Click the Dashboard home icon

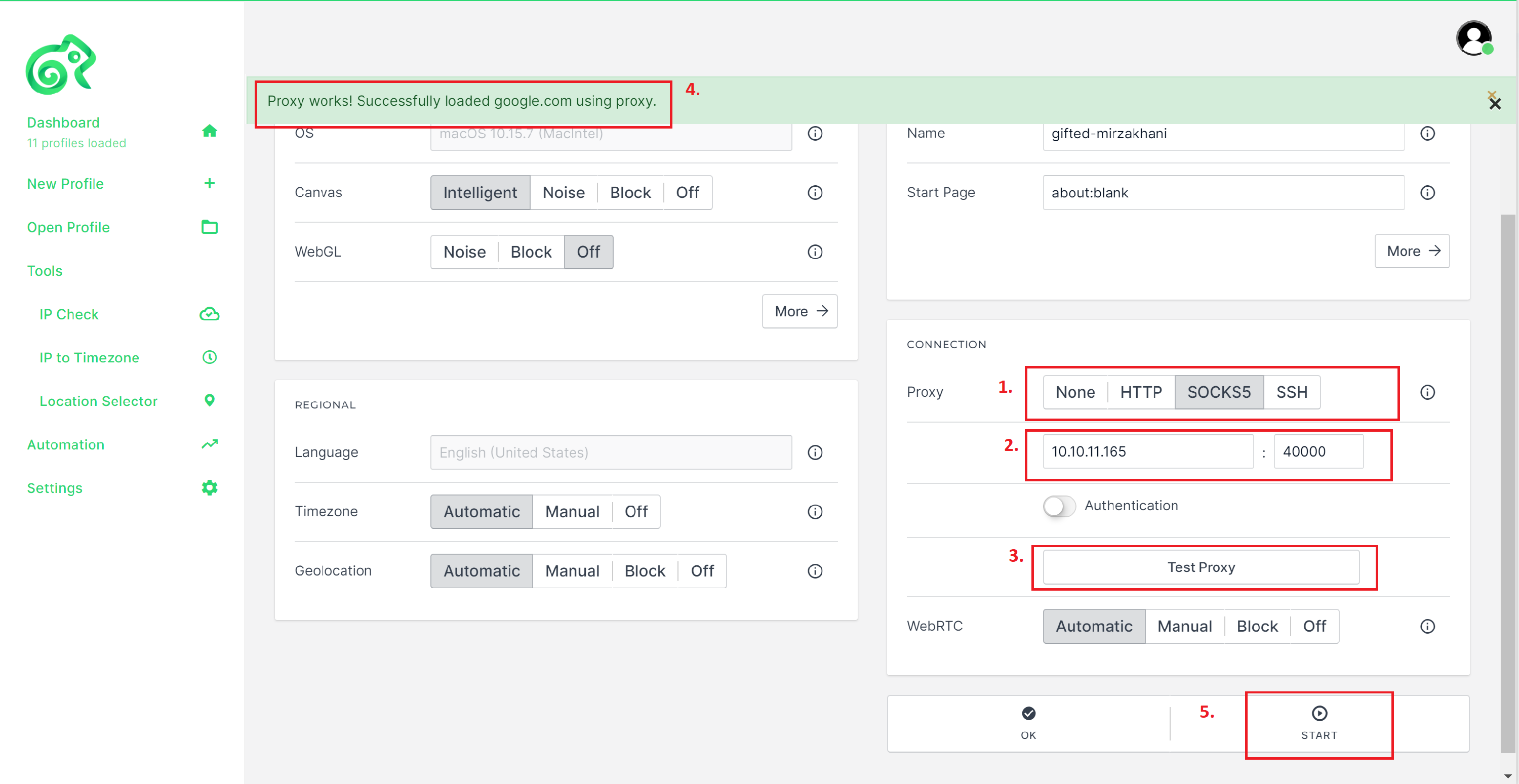(209, 131)
